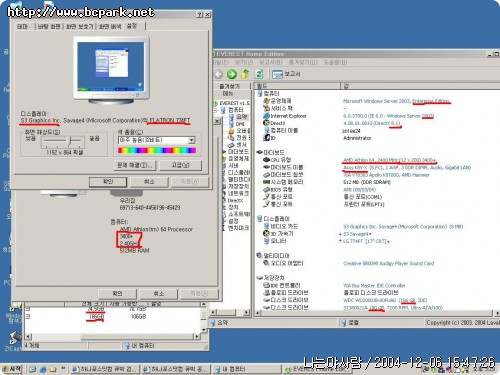
Task: Click the VIA Bus Master IDE Controller link
Action: (374, 285)
